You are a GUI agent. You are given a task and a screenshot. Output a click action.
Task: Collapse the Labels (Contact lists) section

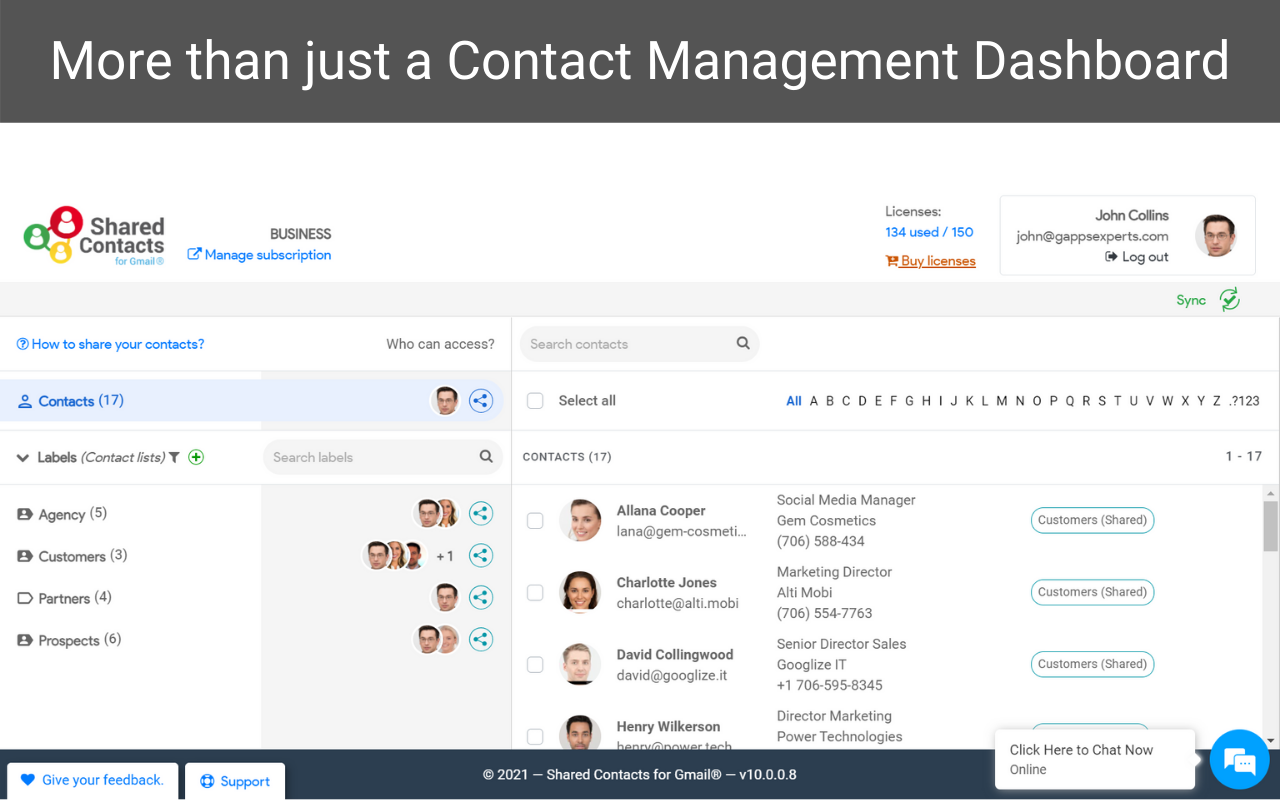23,457
